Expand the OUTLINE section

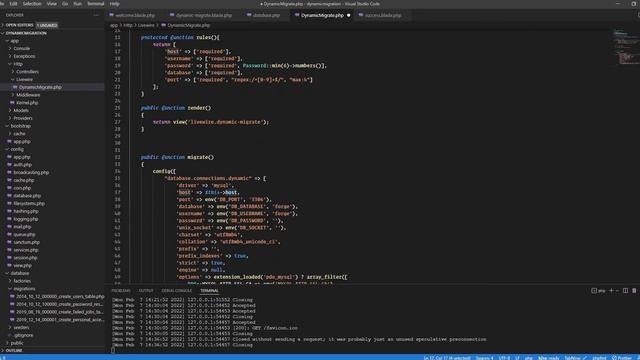[x=14, y=351]
